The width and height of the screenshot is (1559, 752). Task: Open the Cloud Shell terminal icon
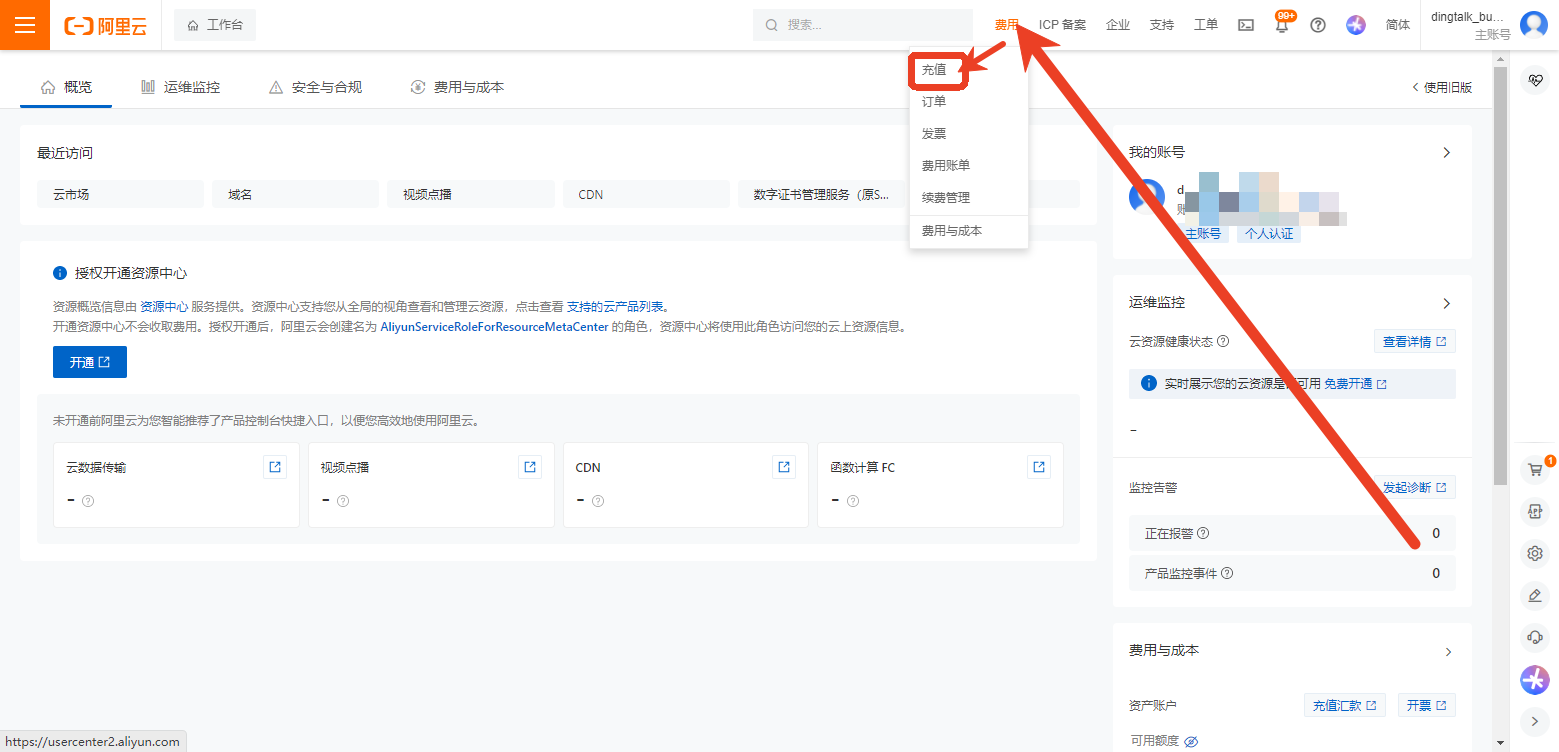point(1246,25)
